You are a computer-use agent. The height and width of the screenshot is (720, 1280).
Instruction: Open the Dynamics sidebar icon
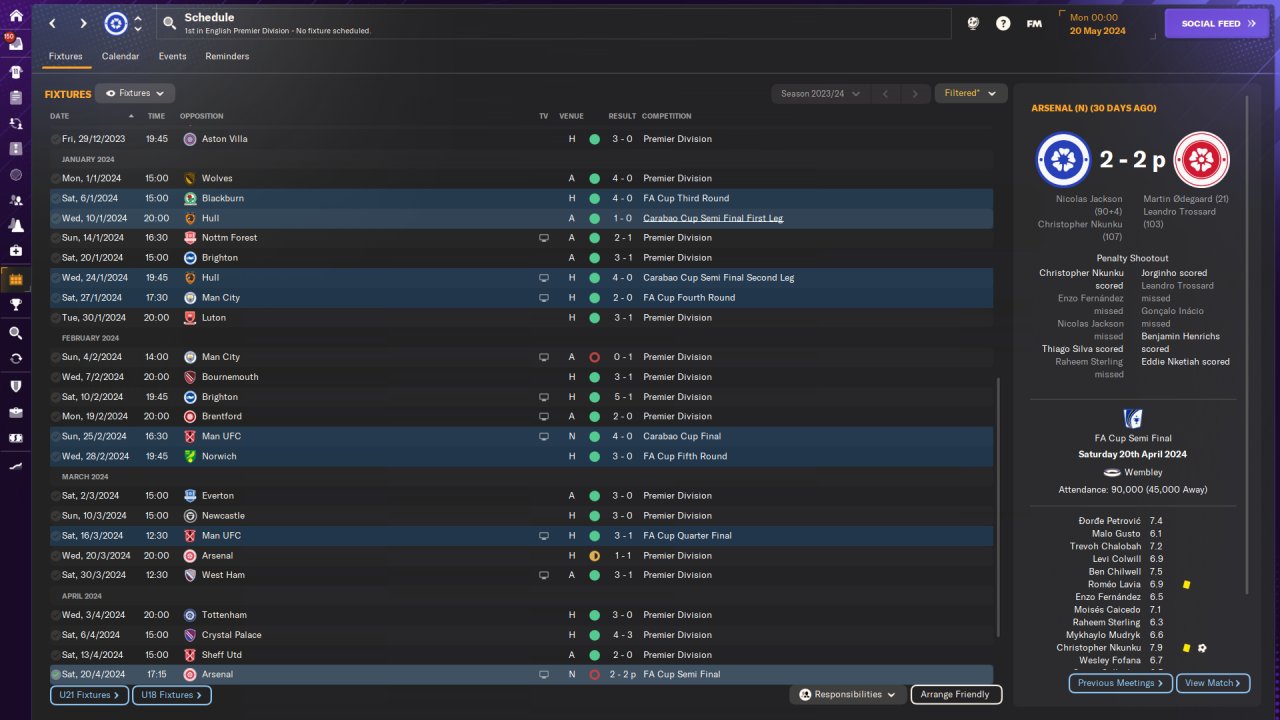tap(15, 123)
